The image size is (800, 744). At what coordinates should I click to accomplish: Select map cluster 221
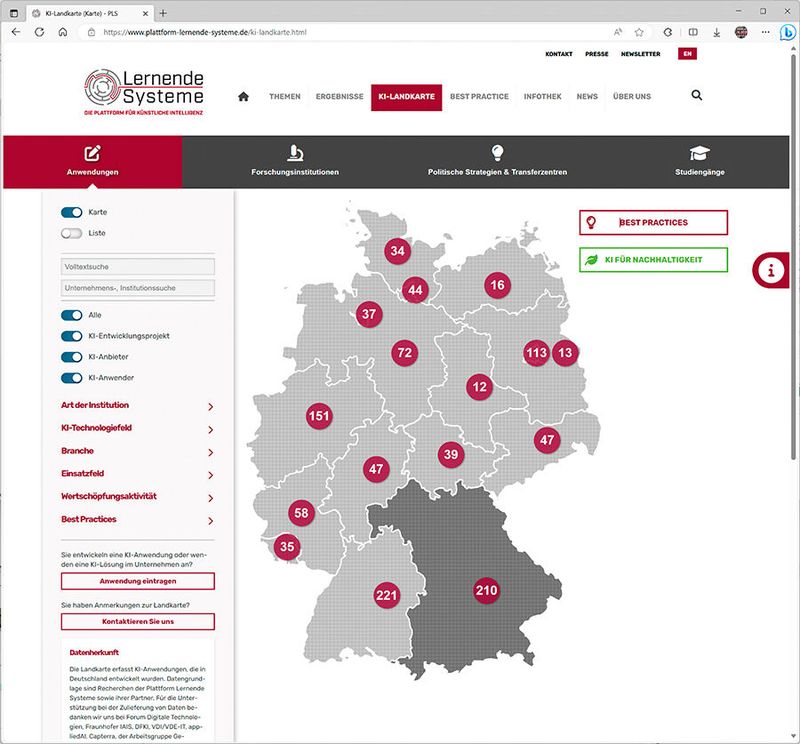click(x=386, y=595)
